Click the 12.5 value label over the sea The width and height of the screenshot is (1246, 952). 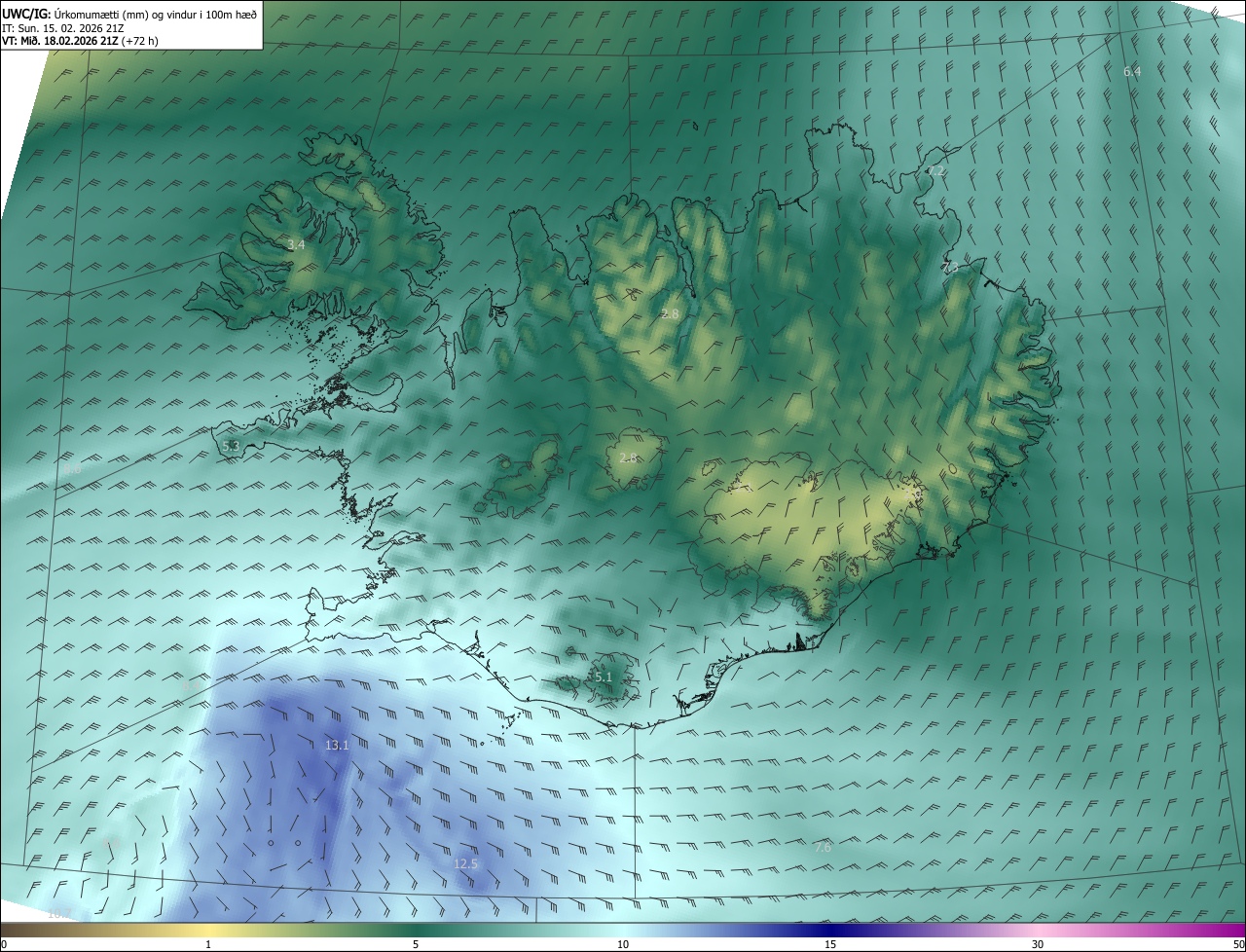466,864
